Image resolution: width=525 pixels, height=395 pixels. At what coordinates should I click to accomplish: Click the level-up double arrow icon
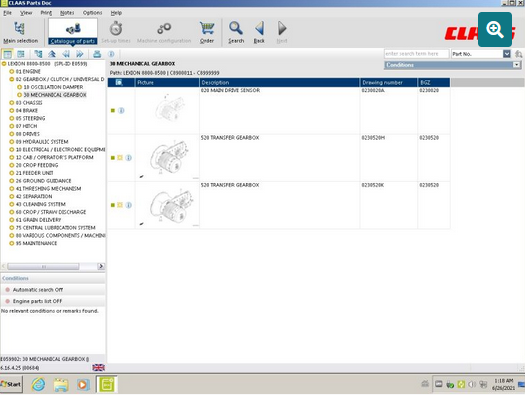pyautogui.click(x=52, y=54)
